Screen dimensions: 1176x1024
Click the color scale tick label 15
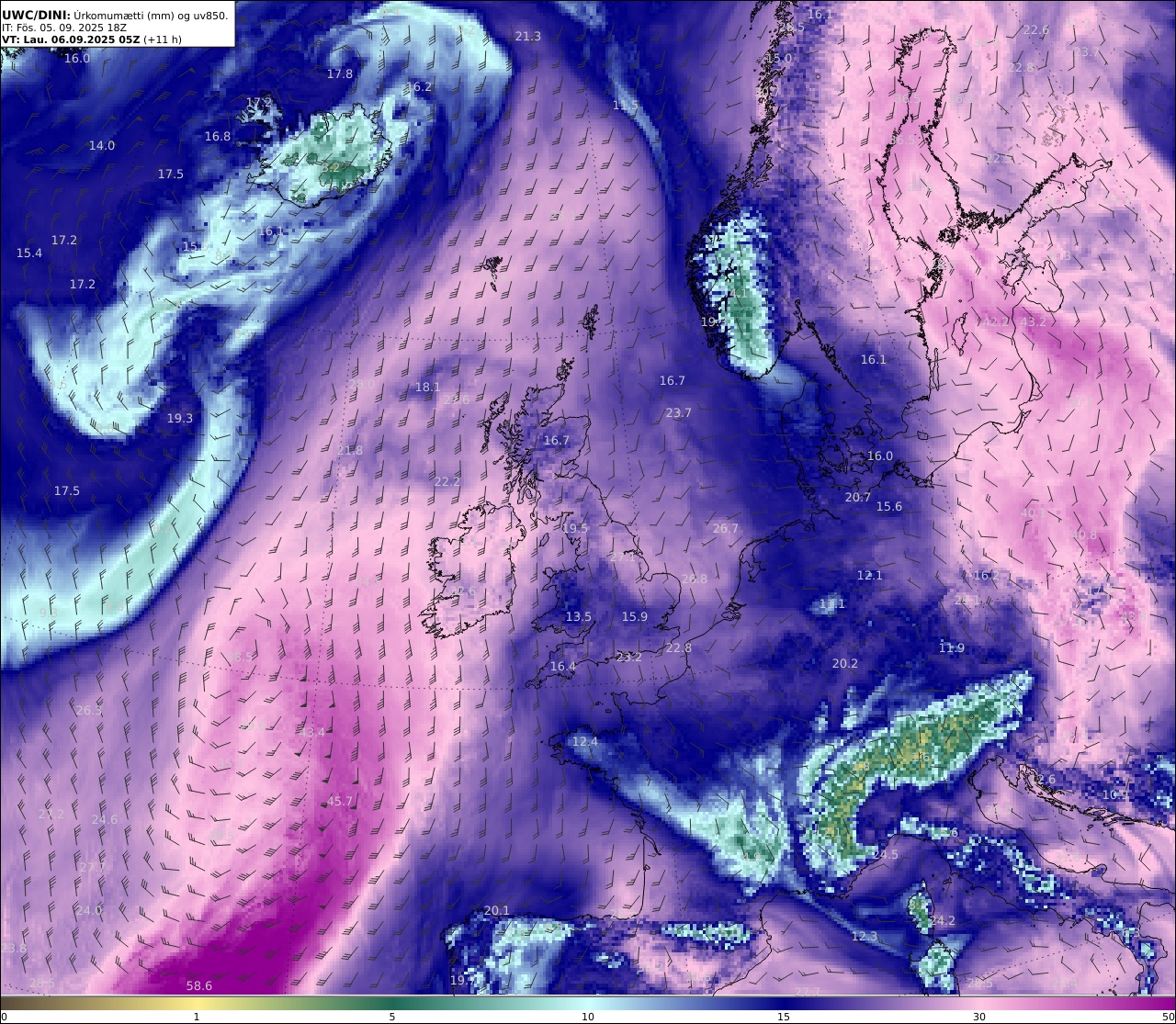click(784, 1017)
